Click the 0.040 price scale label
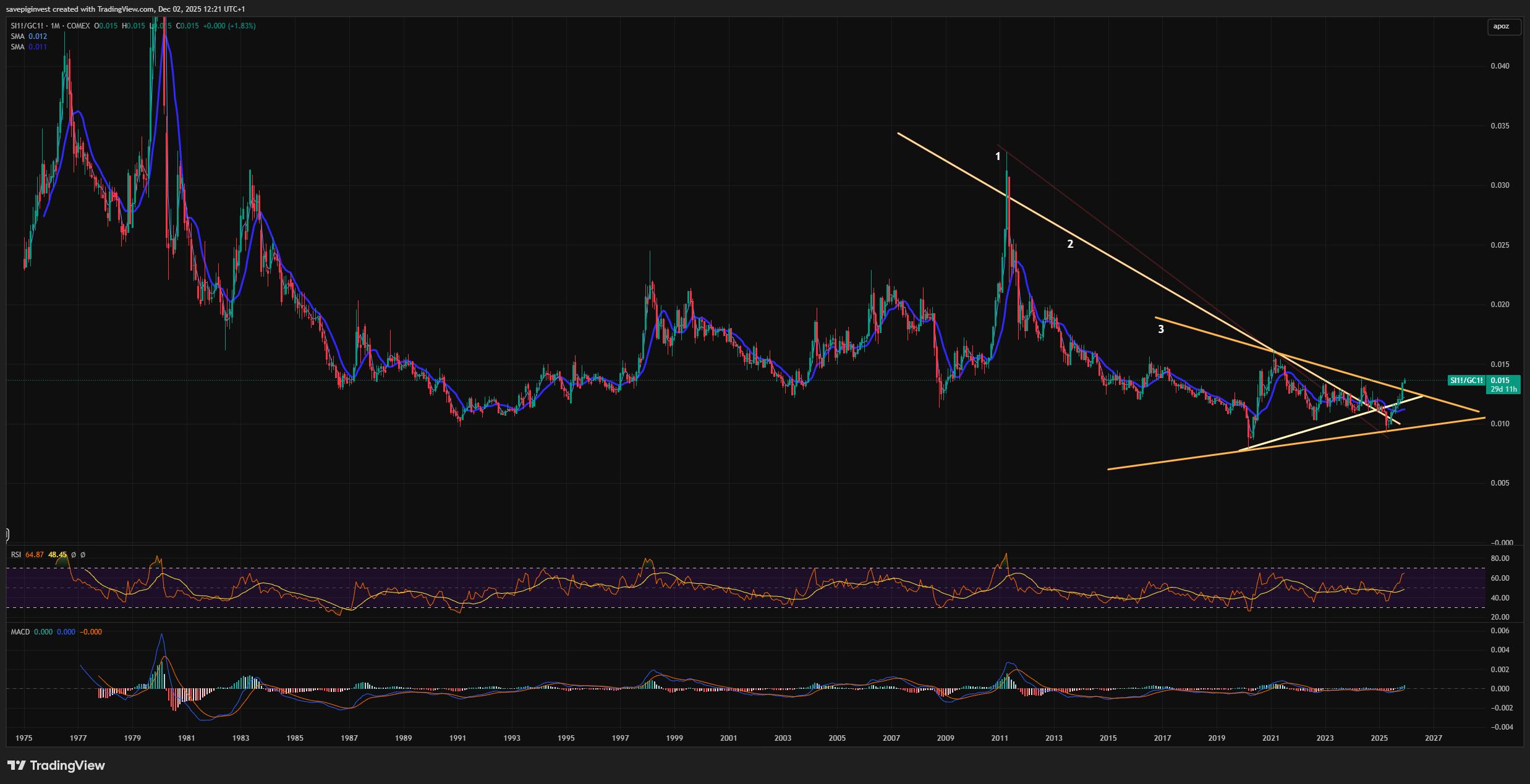Image resolution: width=1530 pixels, height=784 pixels. [x=1499, y=66]
